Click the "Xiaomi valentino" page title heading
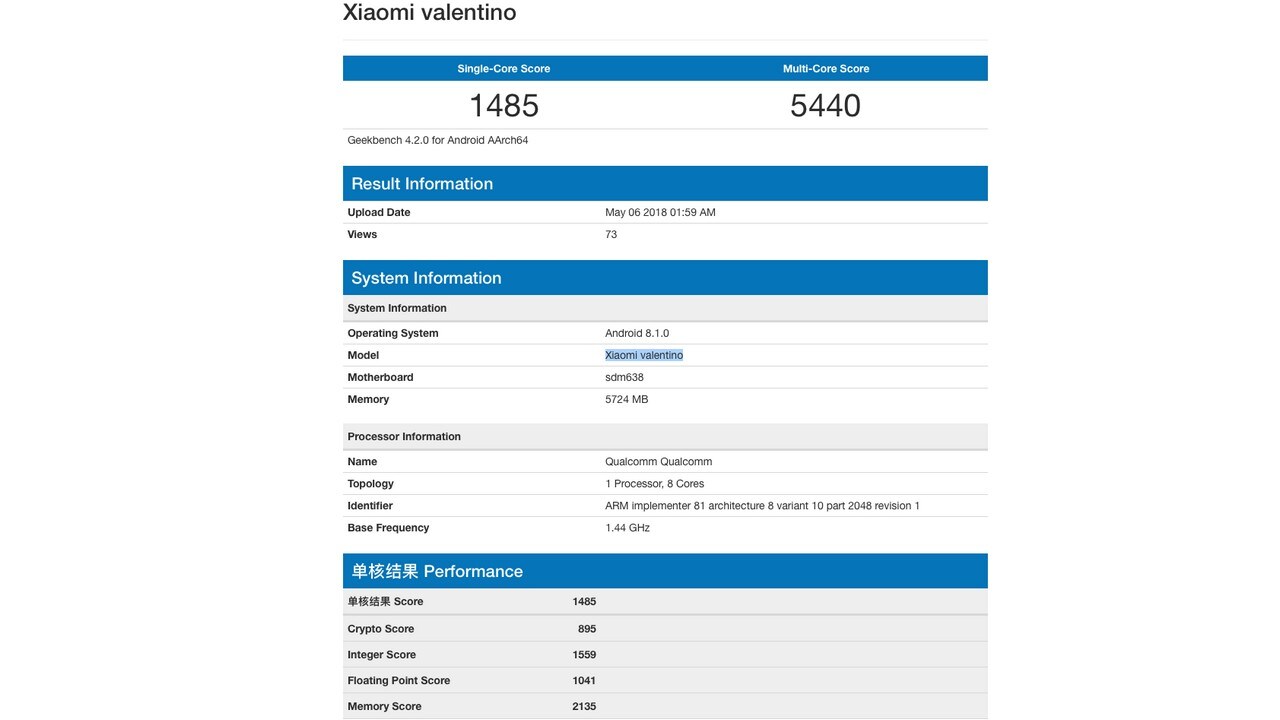 pos(429,13)
